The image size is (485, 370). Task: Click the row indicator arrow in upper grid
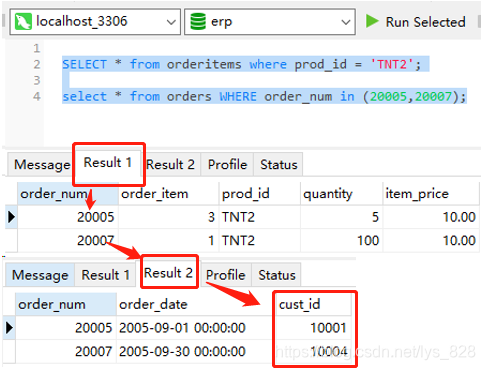[11, 217]
